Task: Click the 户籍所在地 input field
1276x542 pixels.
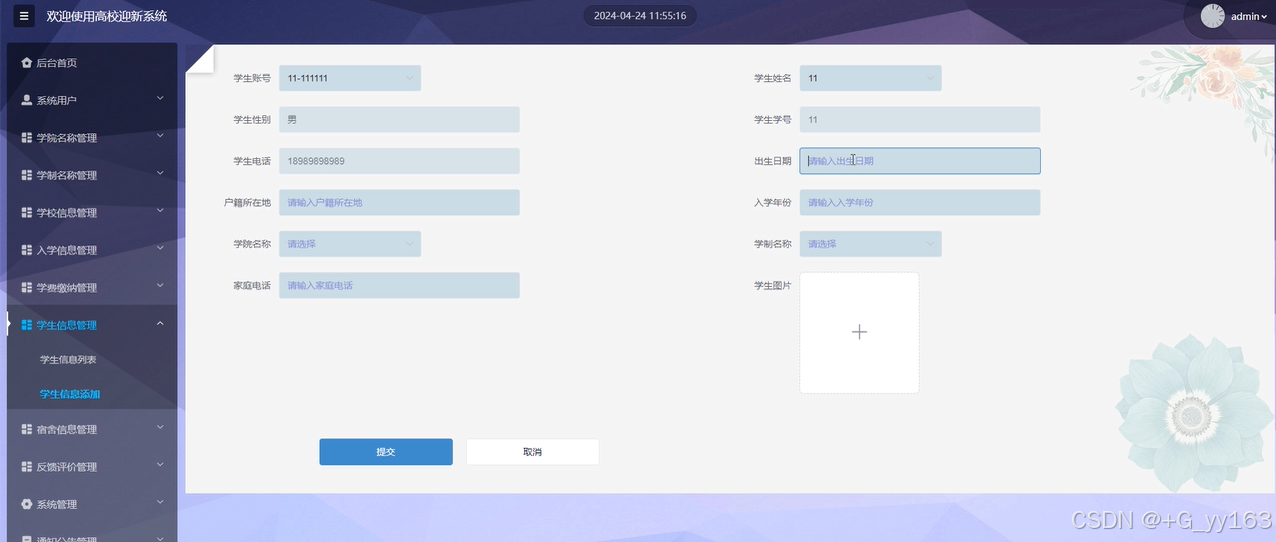Action: [399, 203]
